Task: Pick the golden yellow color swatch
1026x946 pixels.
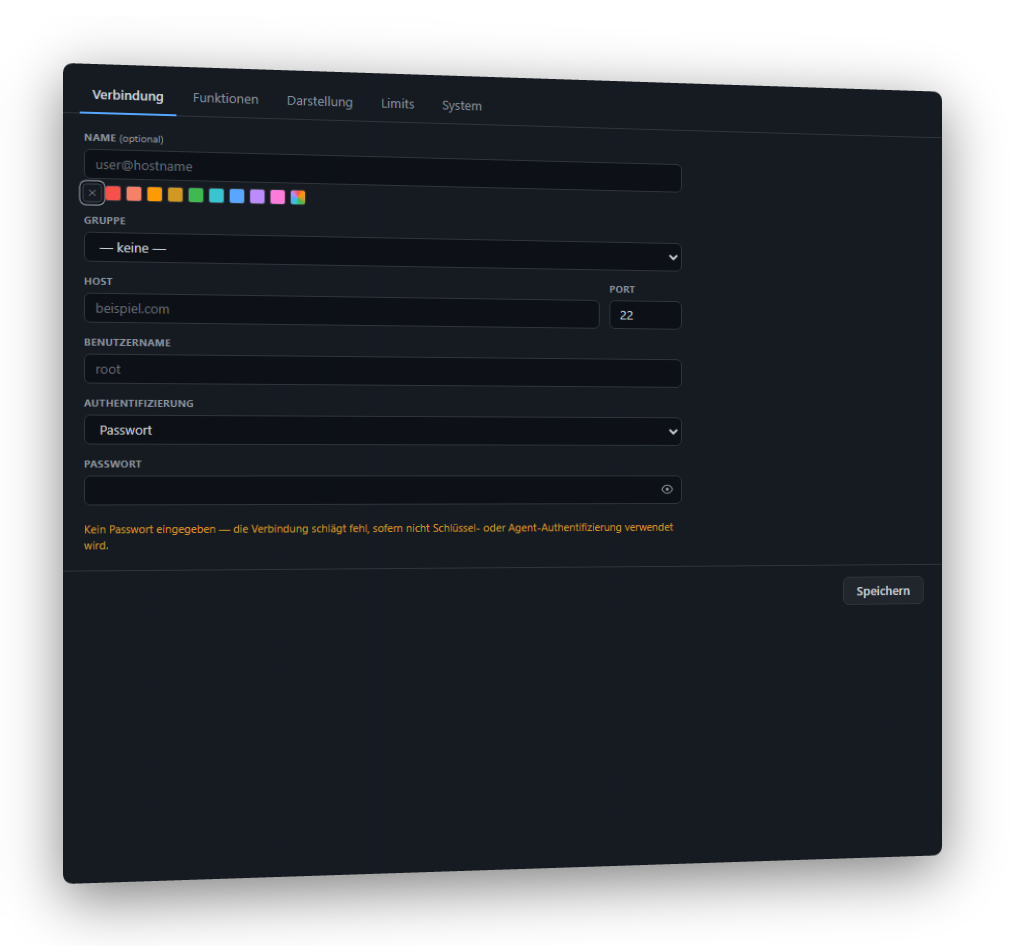Action: tap(175, 194)
